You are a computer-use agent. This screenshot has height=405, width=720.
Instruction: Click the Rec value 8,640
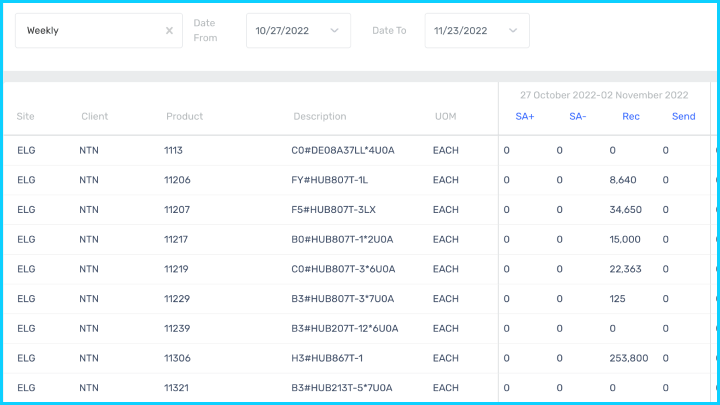(623, 180)
